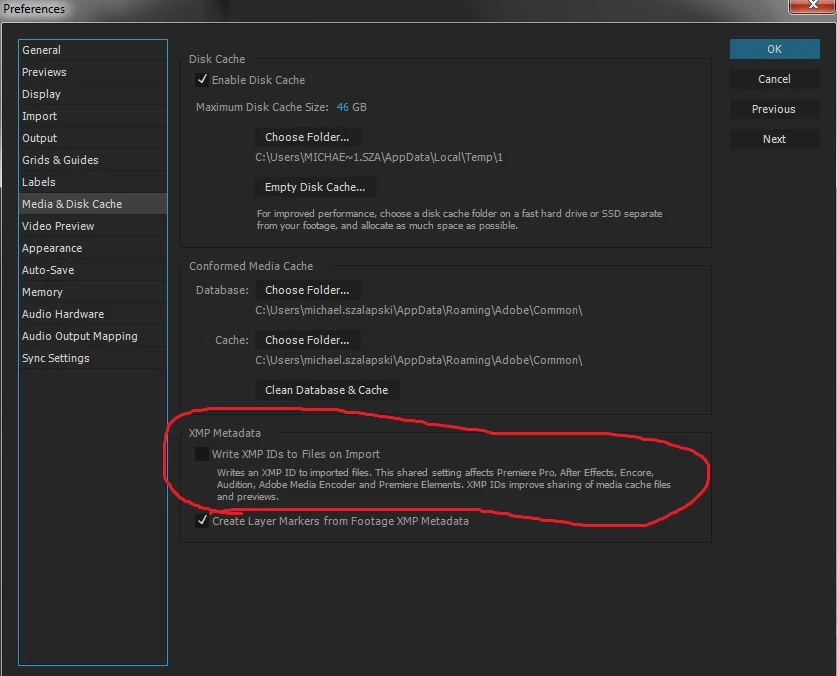Screen dimensions: 837x676
Task: Confirm preferences with the OK button
Action: 775,49
